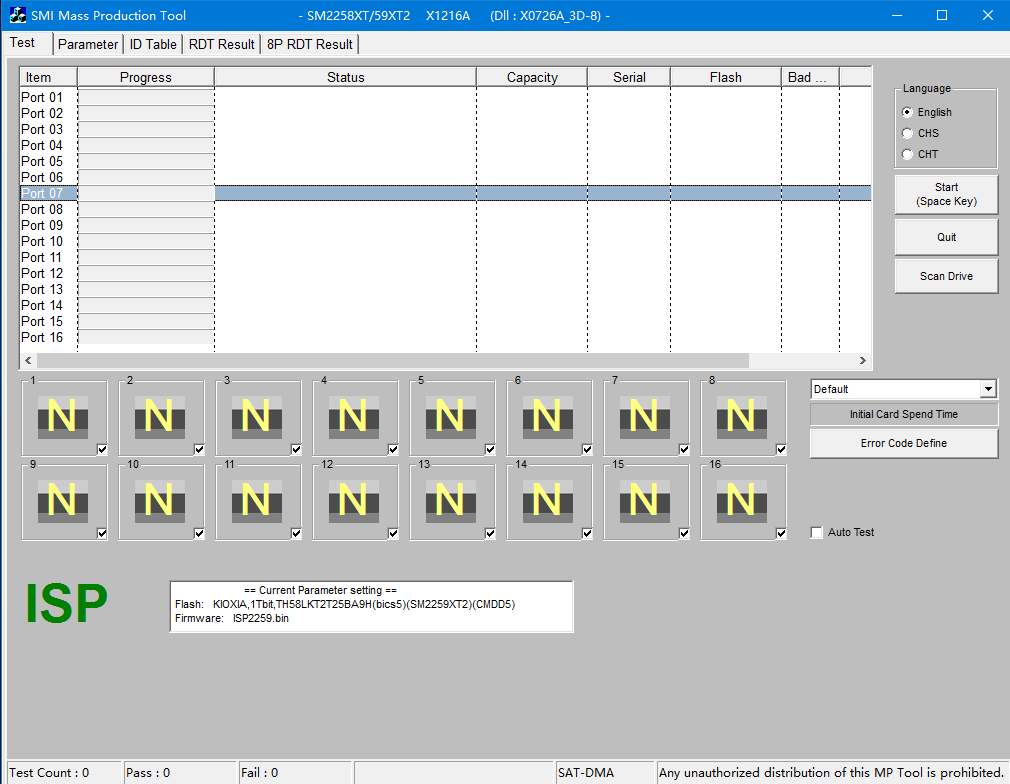The width and height of the screenshot is (1010, 784).
Task: Enable the Auto Test checkbox
Action: pos(817,533)
